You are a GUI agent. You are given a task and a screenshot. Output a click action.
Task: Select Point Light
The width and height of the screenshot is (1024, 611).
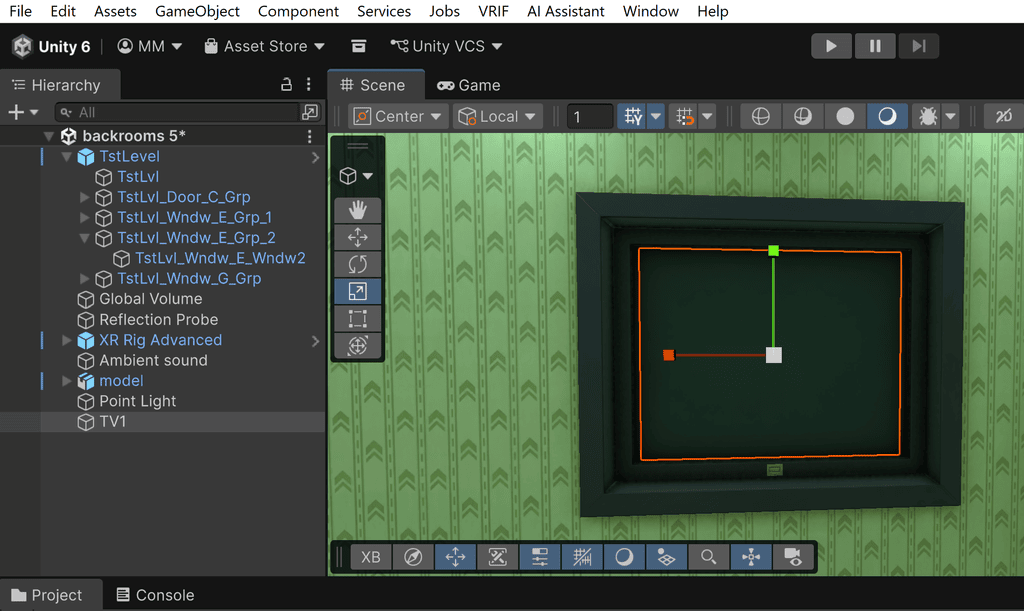[x=138, y=401]
